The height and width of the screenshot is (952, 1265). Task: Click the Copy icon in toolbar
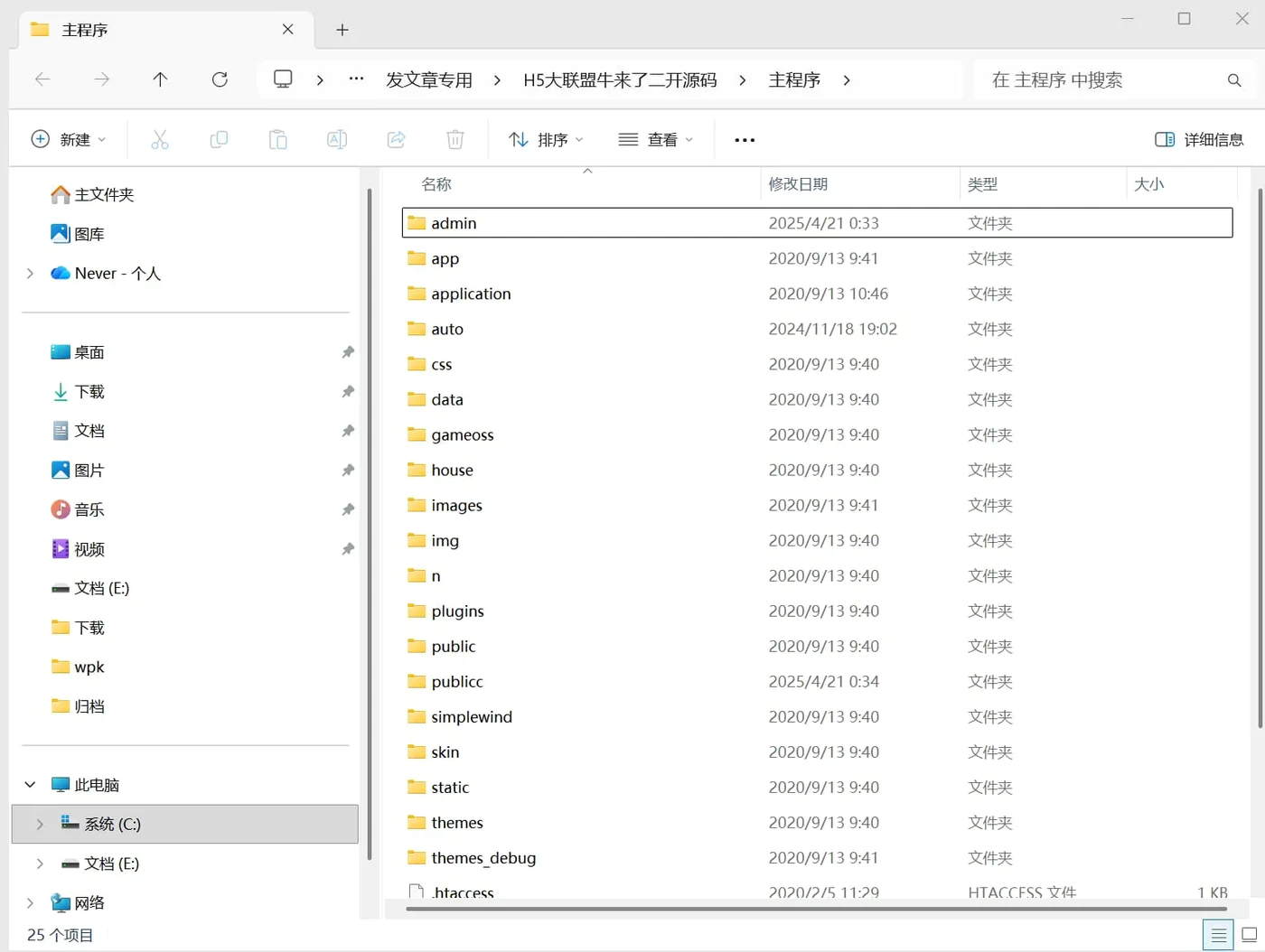pos(219,139)
